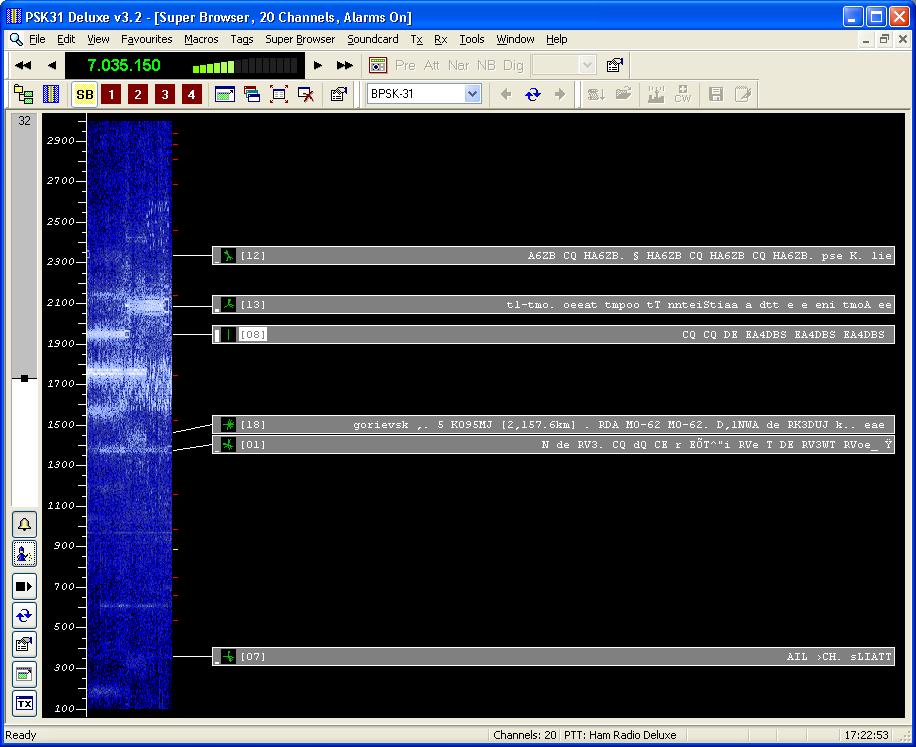
Task: Open the radio display icon next to Pre
Action: tap(378, 65)
